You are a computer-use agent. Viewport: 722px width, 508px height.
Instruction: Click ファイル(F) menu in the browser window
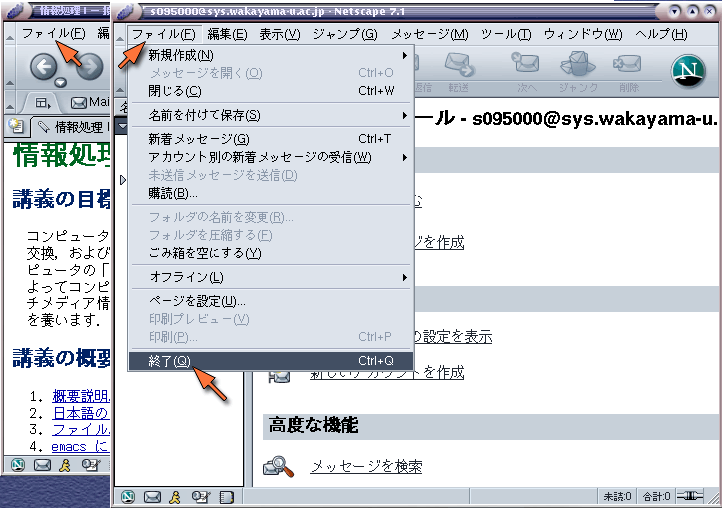[x=53, y=33]
